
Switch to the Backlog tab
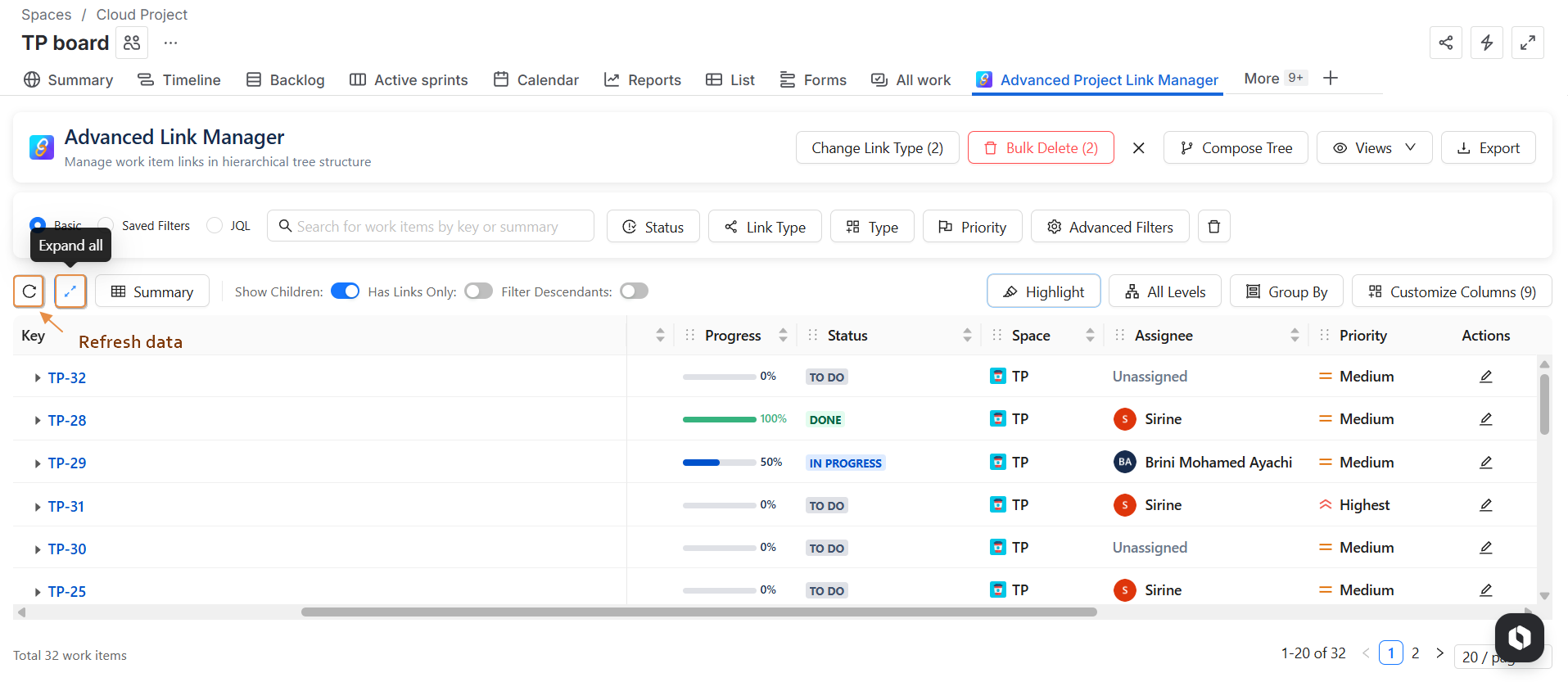pyautogui.click(x=285, y=80)
